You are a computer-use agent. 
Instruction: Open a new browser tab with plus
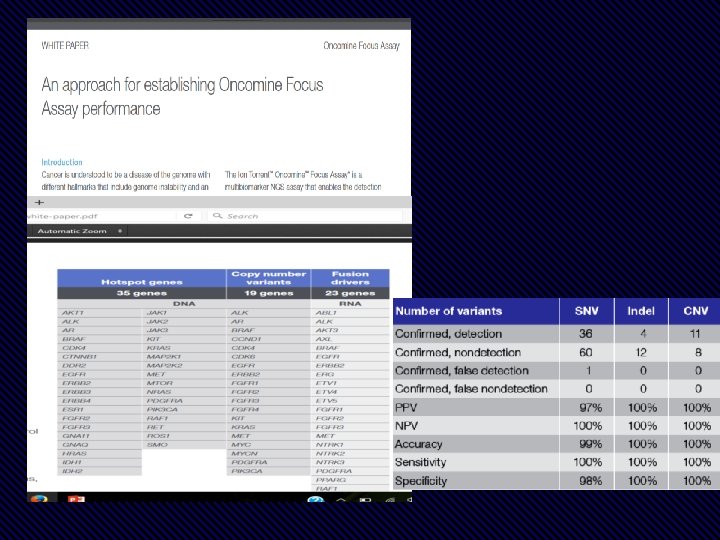(x=39, y=202)
